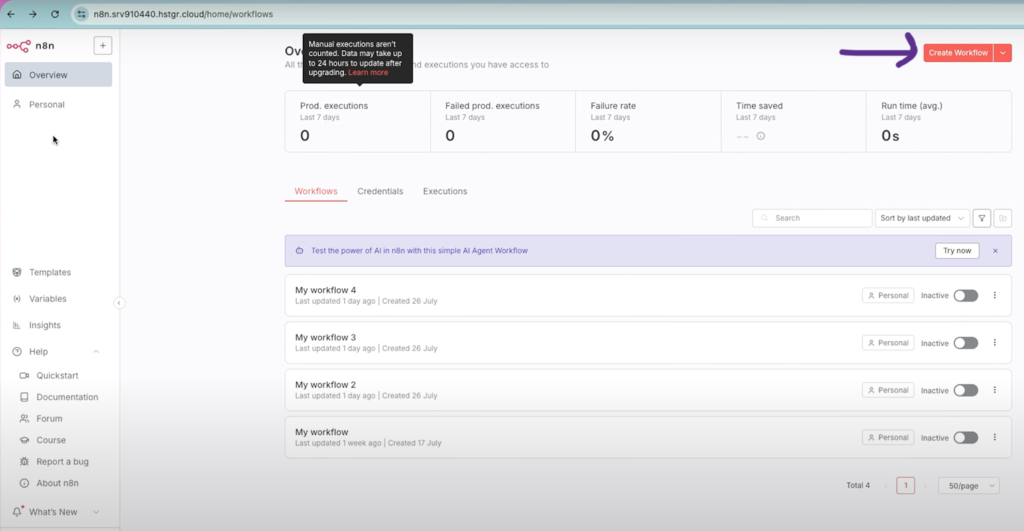
Task: Click the Personal badge on My workflow 2
Action: [888, 391]
